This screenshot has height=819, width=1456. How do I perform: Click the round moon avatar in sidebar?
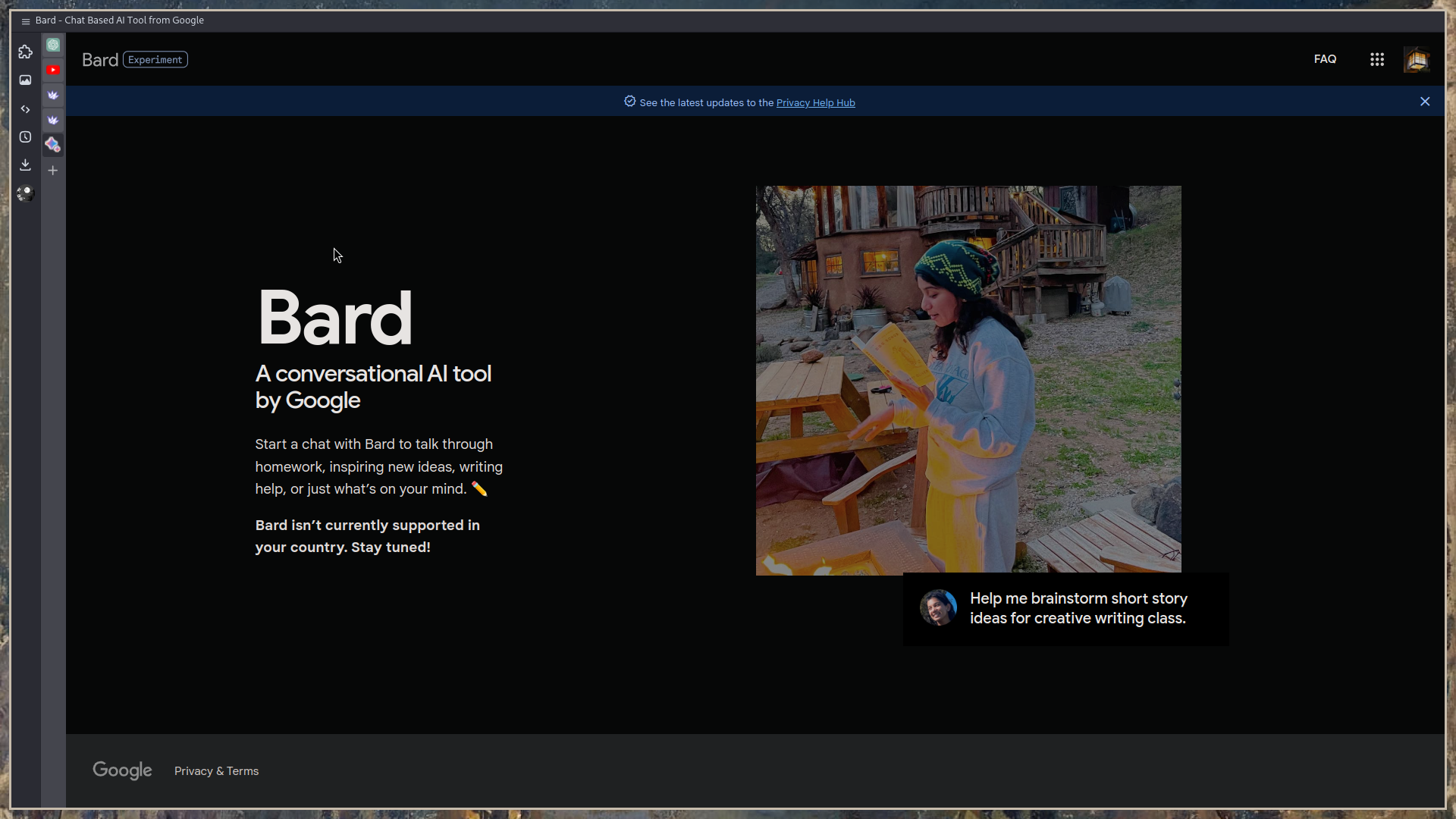25,194
